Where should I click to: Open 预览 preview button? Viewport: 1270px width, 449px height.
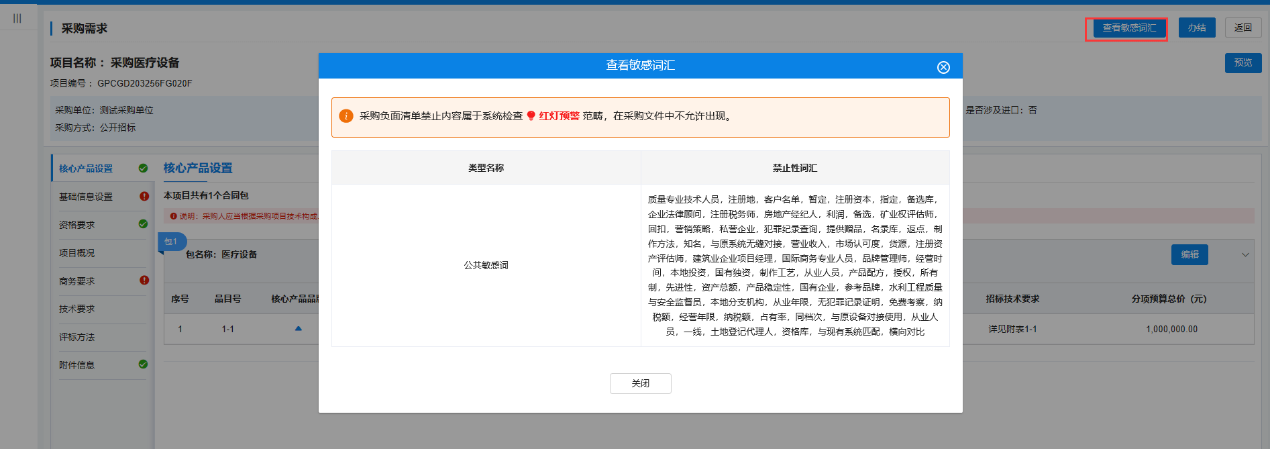coord(1242,63)
